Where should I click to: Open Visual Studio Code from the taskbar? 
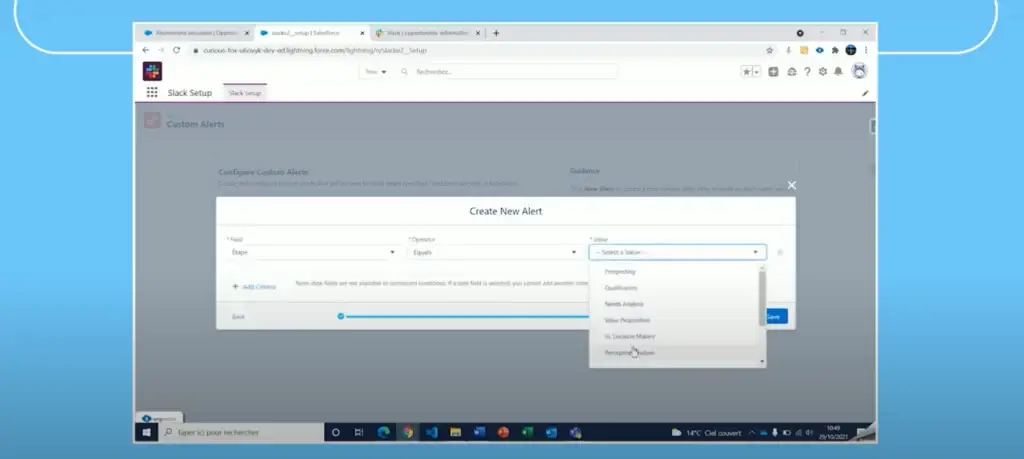pyautogui.click(x=431, y=432)
